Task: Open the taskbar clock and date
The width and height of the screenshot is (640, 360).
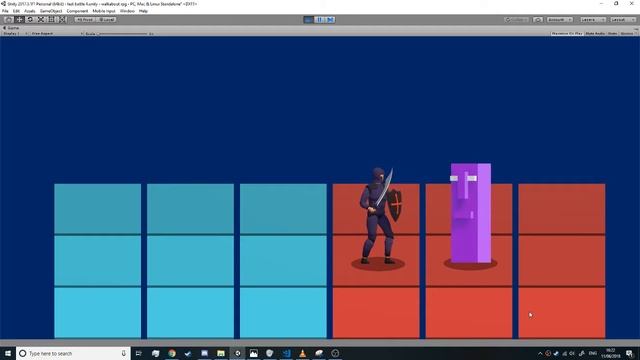Action: (x=611, y=353)
